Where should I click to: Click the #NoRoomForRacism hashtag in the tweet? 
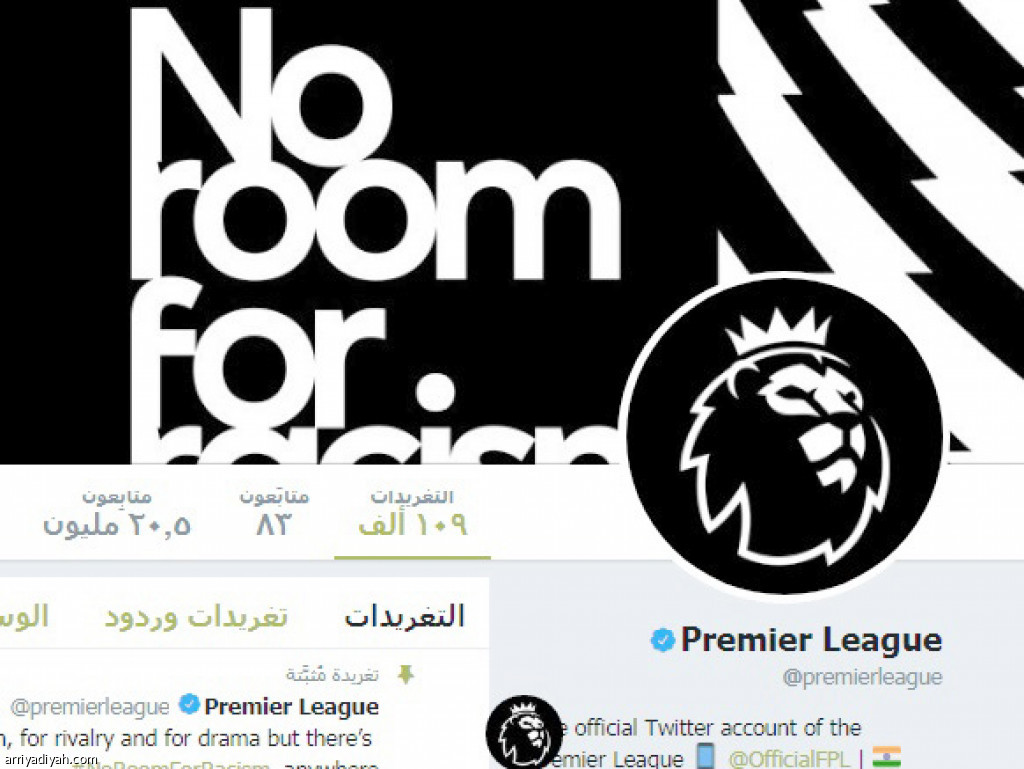171,764
